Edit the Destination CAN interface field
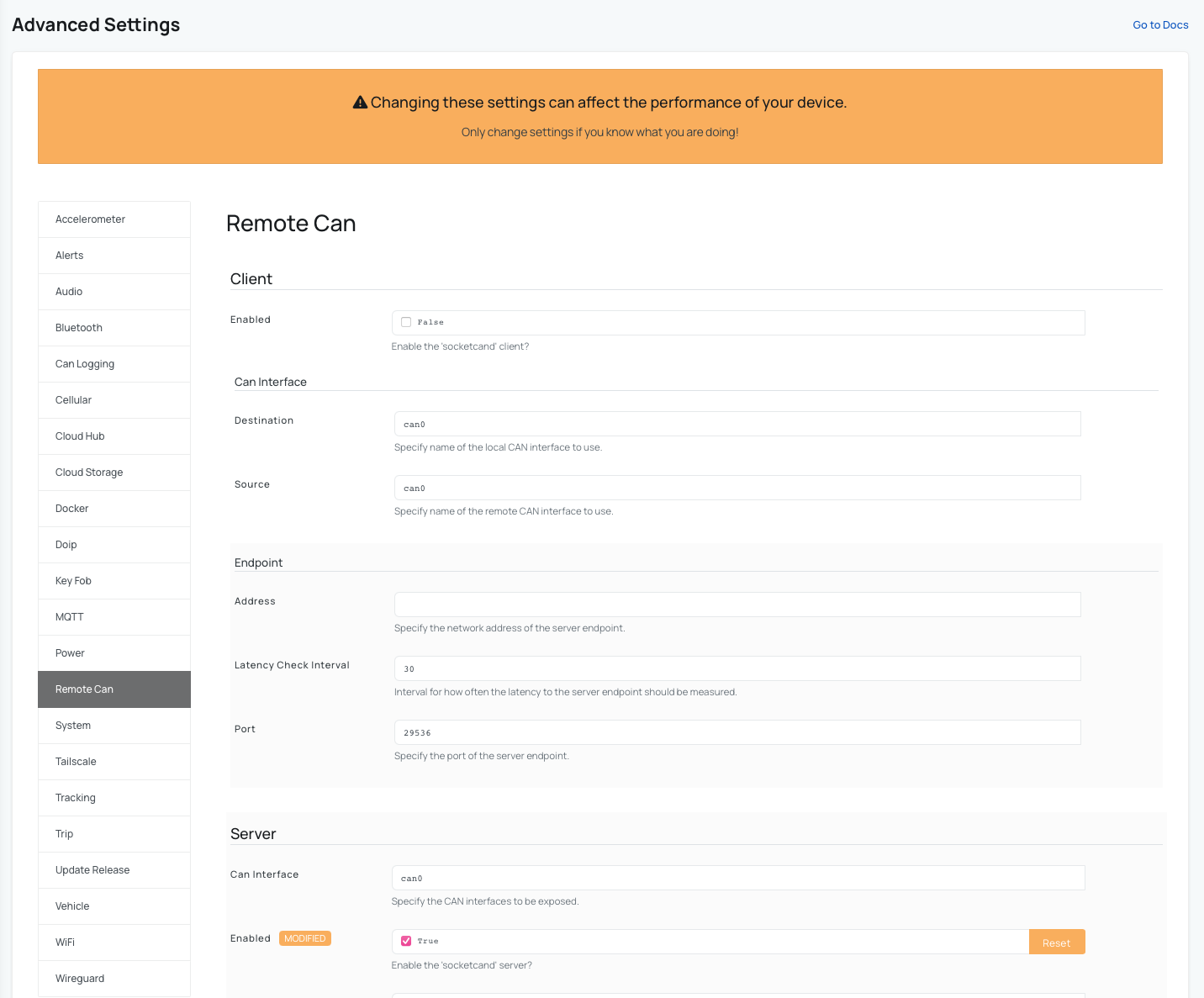The height and width of the screenshot is (998, 1204). (737, 424)
